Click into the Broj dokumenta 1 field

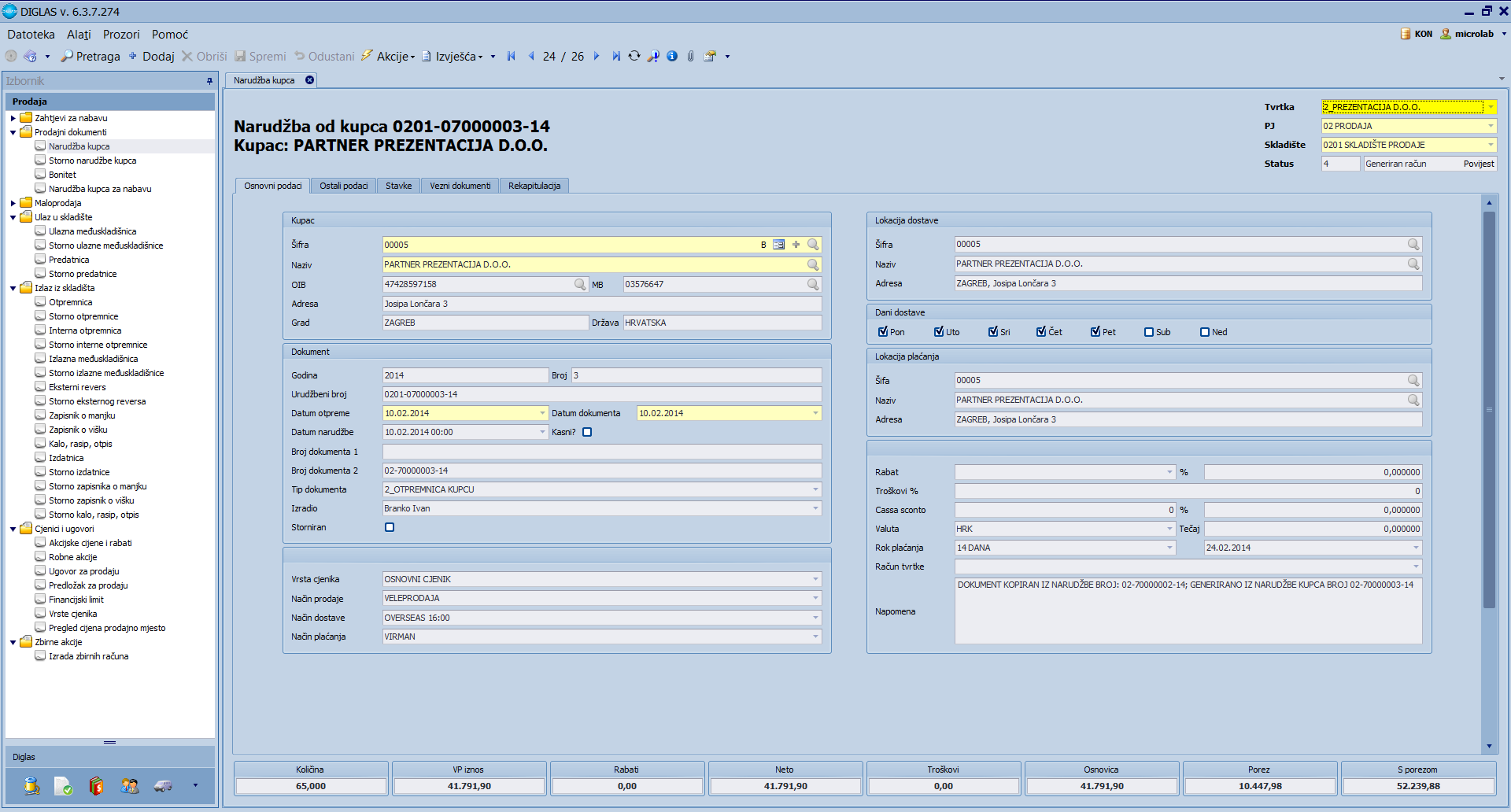tap(601, 452)
